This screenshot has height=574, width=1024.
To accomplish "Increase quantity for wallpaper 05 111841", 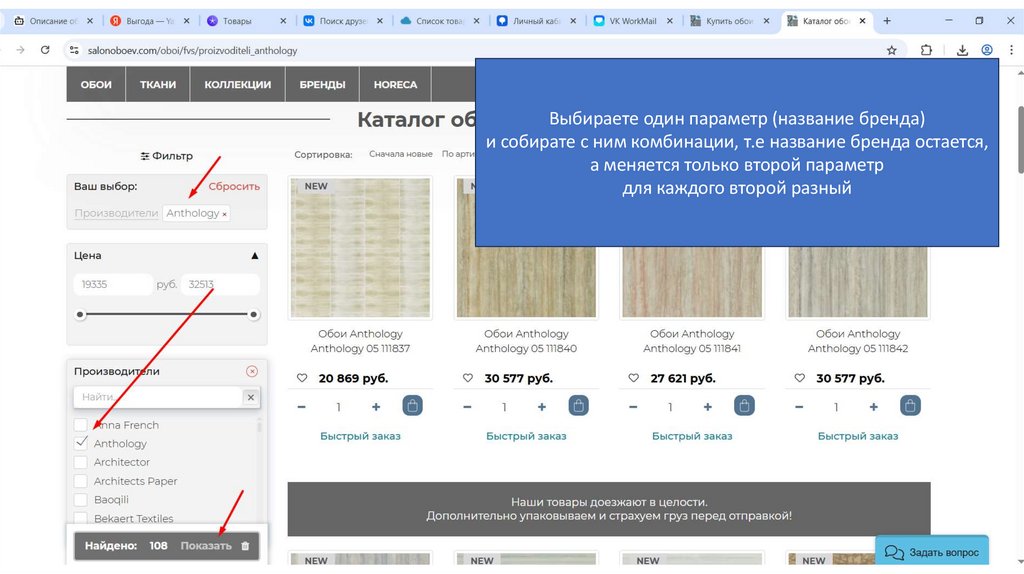I will click(x=708, y=407).
